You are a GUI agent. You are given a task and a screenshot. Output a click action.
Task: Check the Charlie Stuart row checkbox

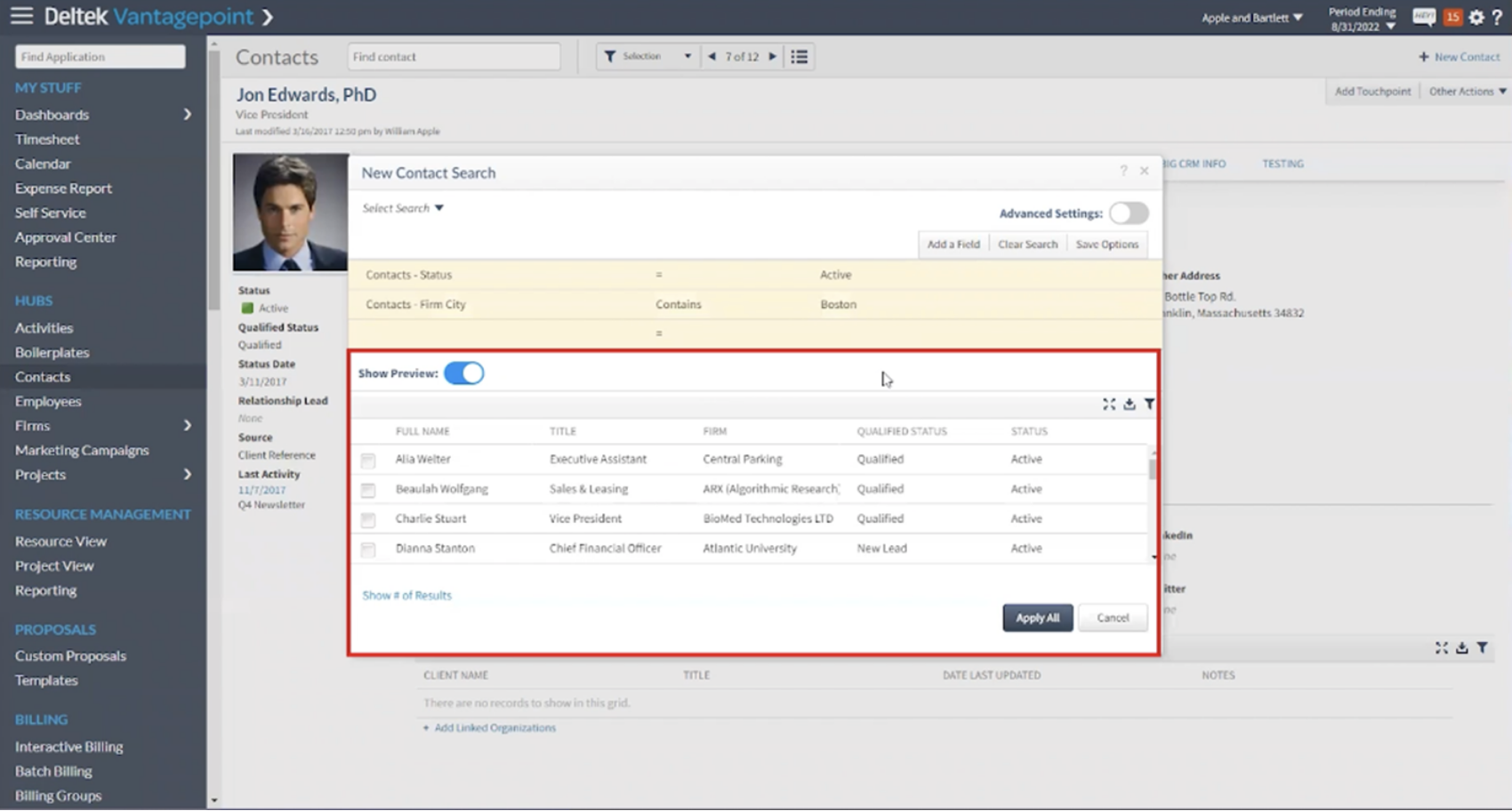pos(368,519)
